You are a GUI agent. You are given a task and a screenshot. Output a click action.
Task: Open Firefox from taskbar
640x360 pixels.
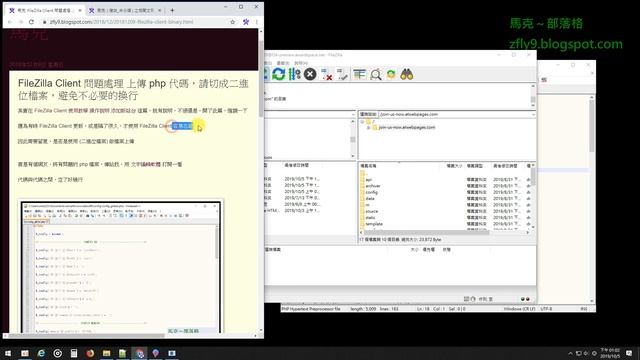[x=90, y=353]
